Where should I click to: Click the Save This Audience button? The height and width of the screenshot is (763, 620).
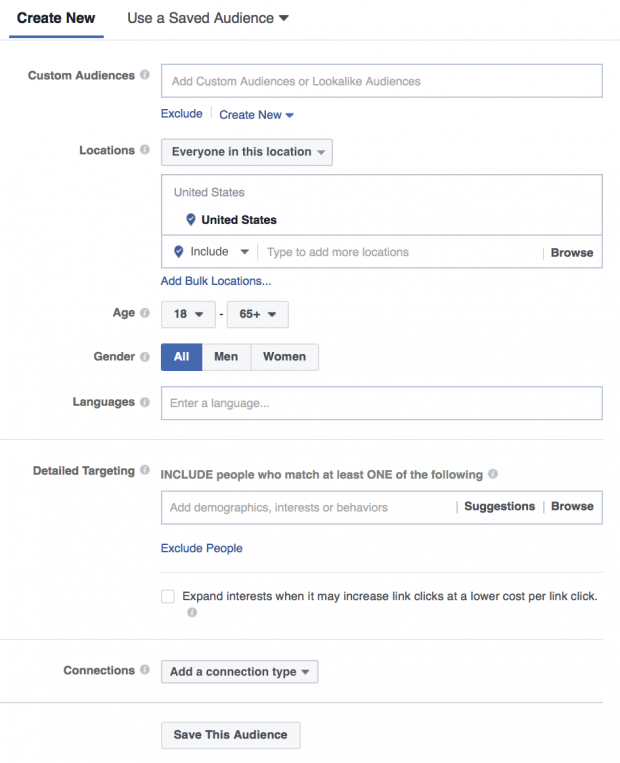(231, 735)
